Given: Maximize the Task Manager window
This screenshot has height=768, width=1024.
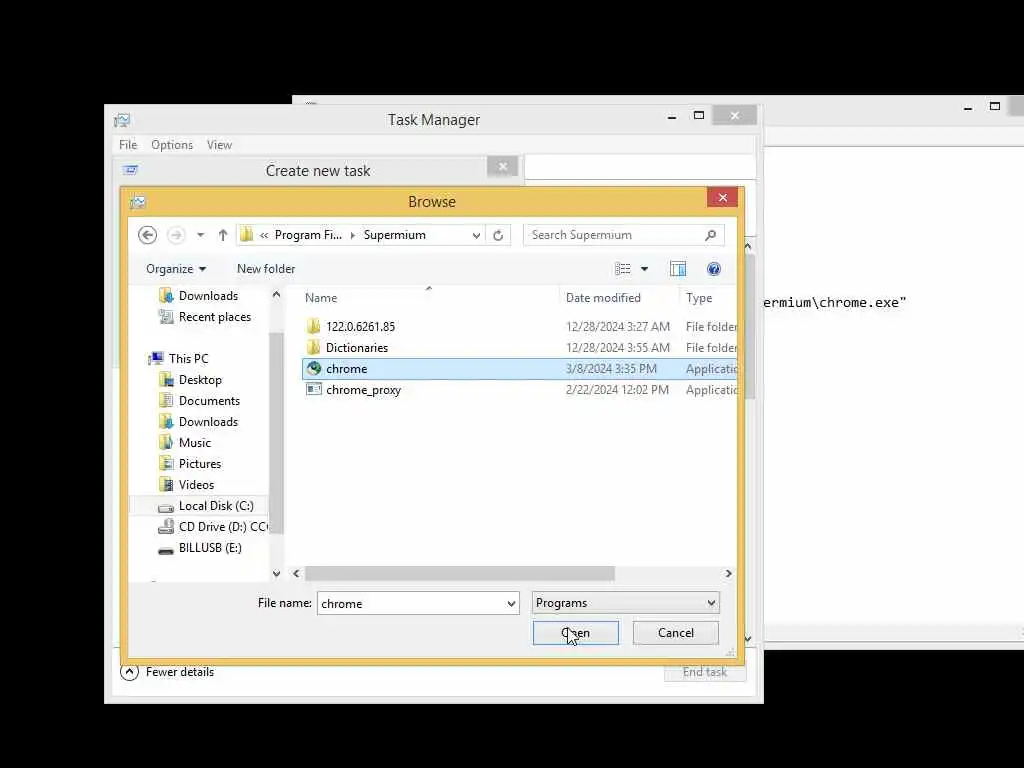Looking at the screenshot, I should (699, 116).
